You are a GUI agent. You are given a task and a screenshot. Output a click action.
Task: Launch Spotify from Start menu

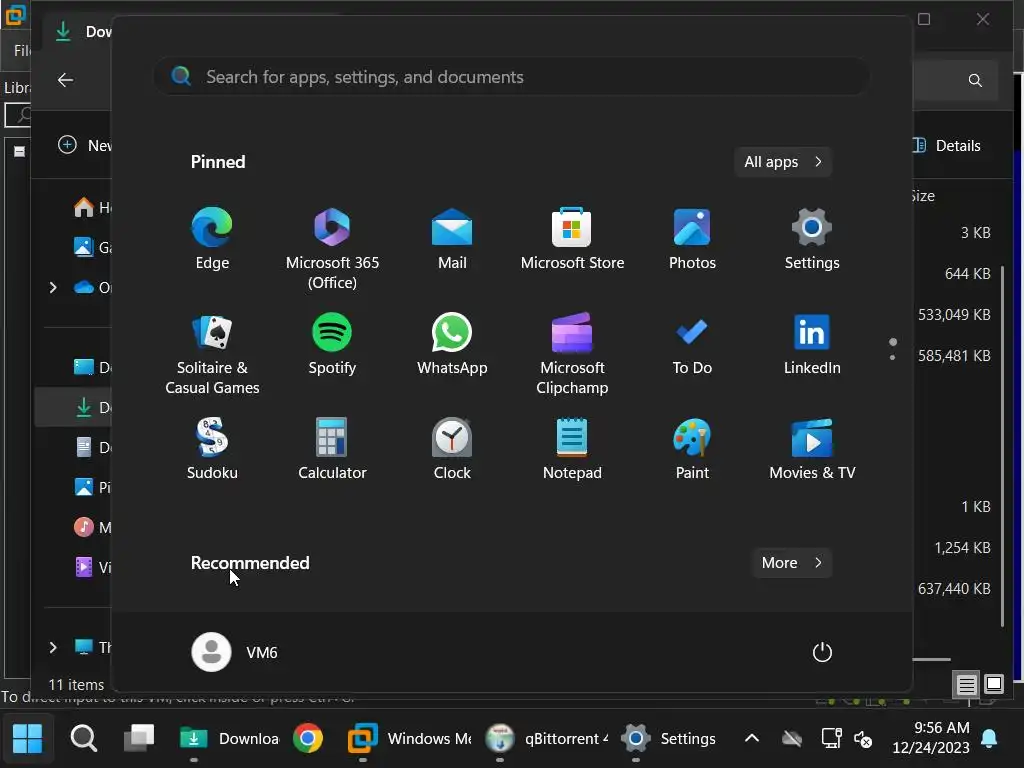pyautogui.click(x=332, y=344)
